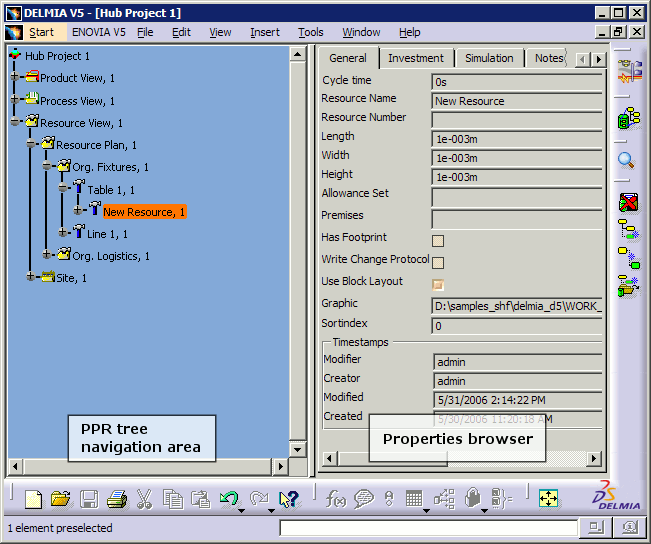Viewport: 651px width, 544px height.
Task: Click the Open folder icon
Action: click(61, 499)
